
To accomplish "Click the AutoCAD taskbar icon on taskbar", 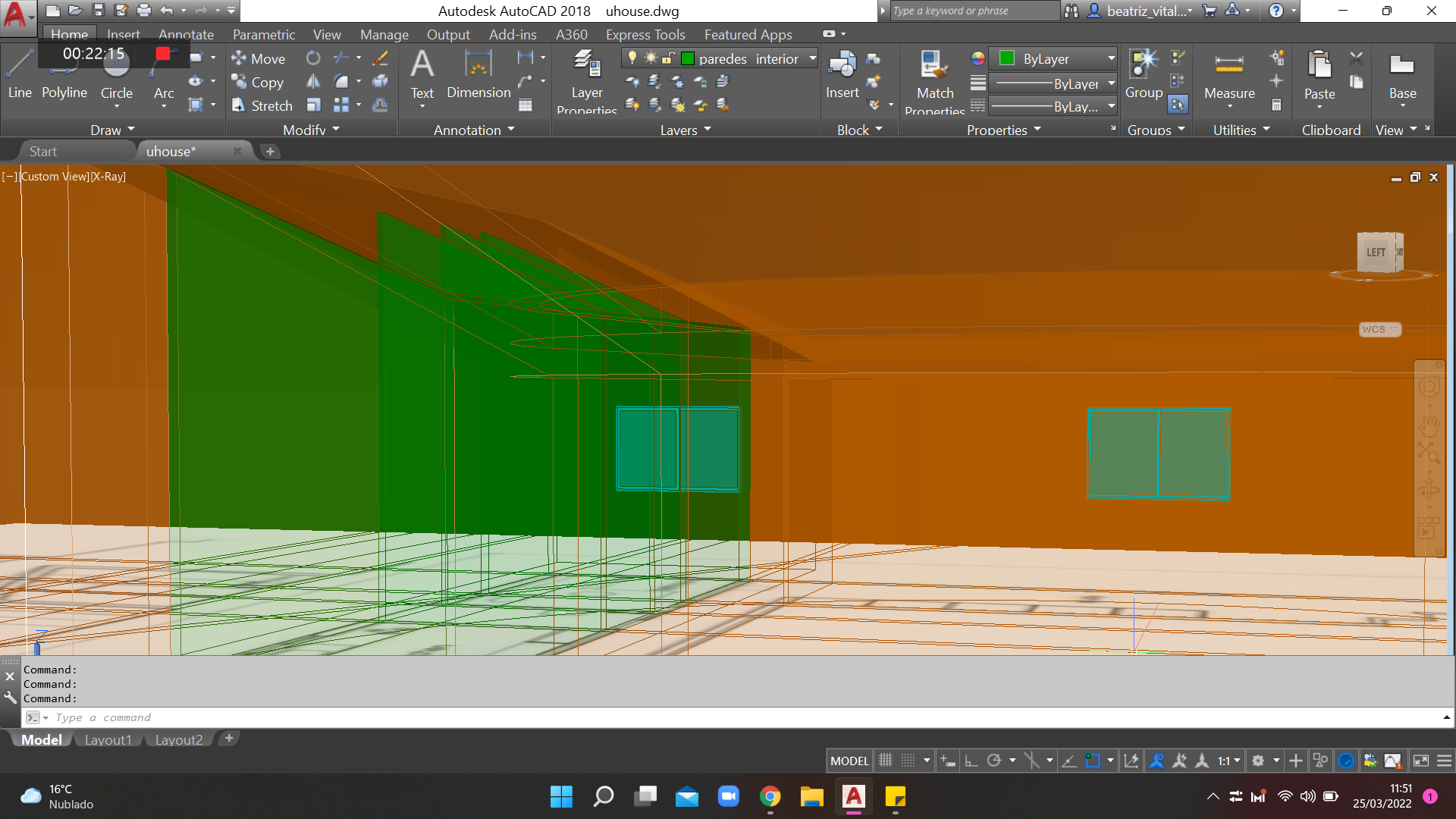I will [x=854, y=796].
